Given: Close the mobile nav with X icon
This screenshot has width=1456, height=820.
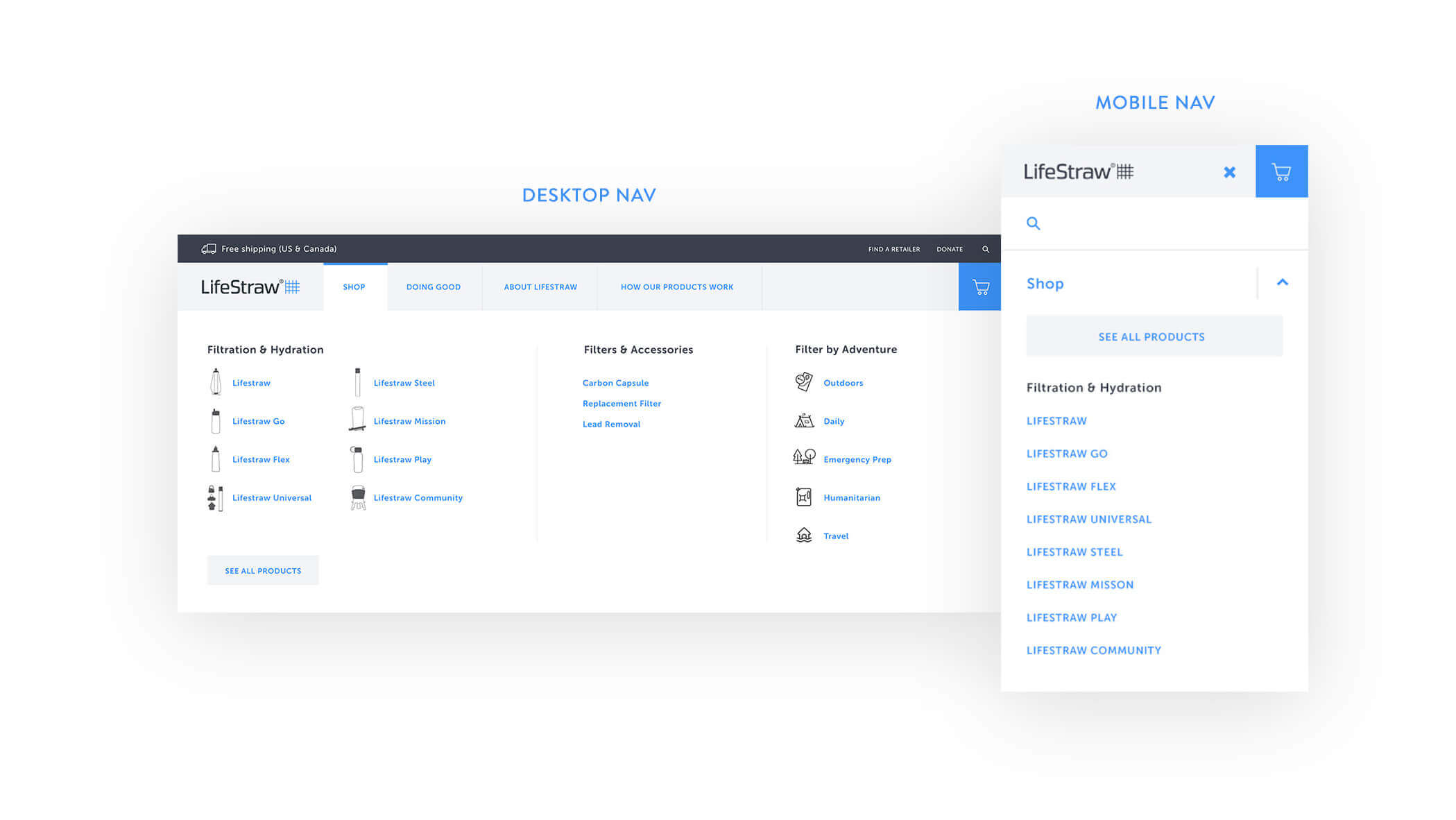Looking at the screenshot, I should pyautogui.click(x=1229, y=172).
